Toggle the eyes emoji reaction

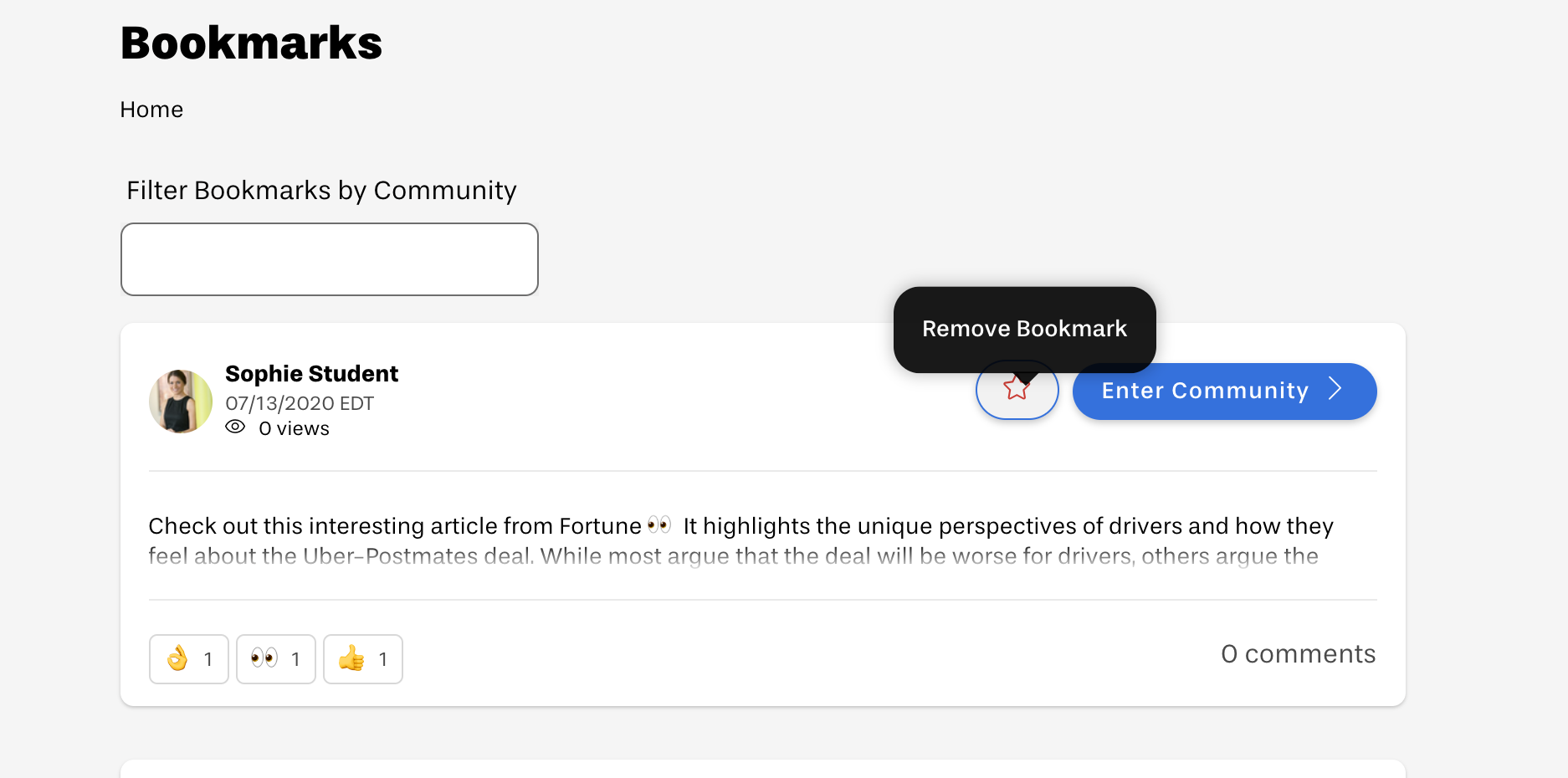click(x=276, y=659)
